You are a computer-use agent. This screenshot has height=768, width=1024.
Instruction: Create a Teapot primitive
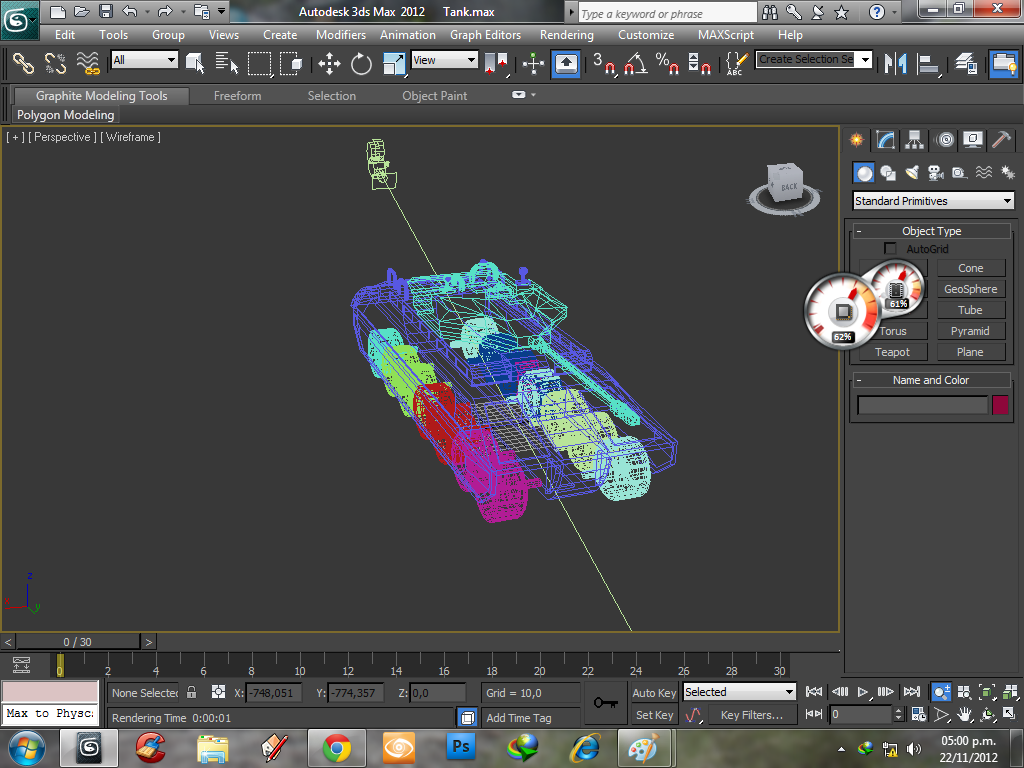(892, 352)
